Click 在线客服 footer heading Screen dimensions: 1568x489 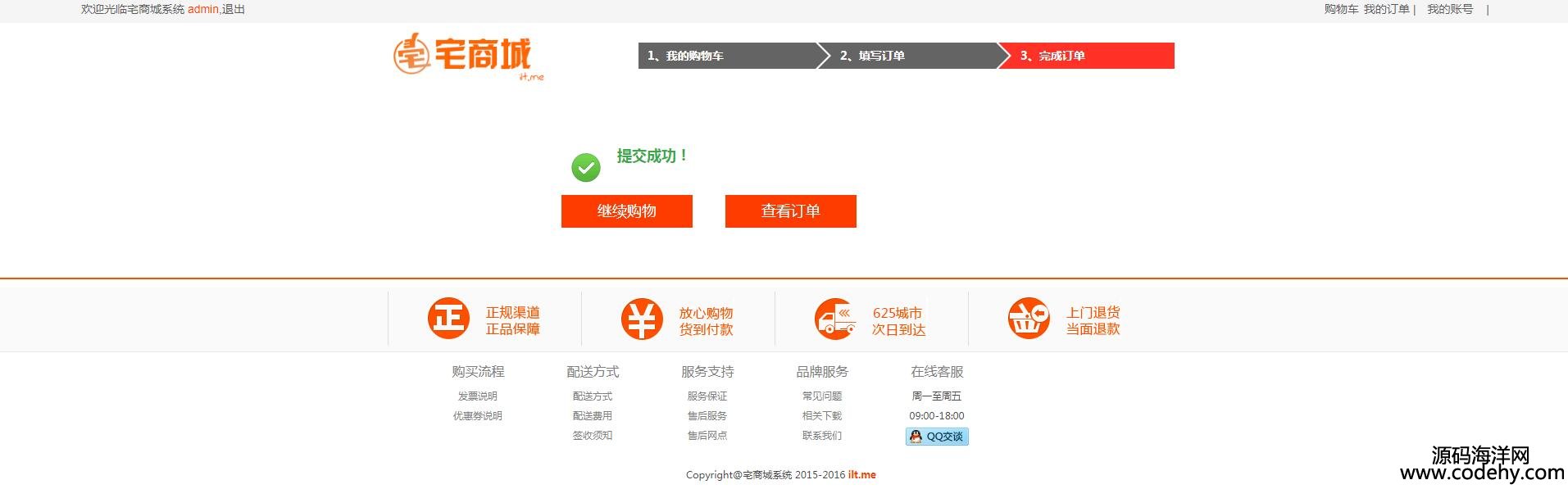click(937, 372)
